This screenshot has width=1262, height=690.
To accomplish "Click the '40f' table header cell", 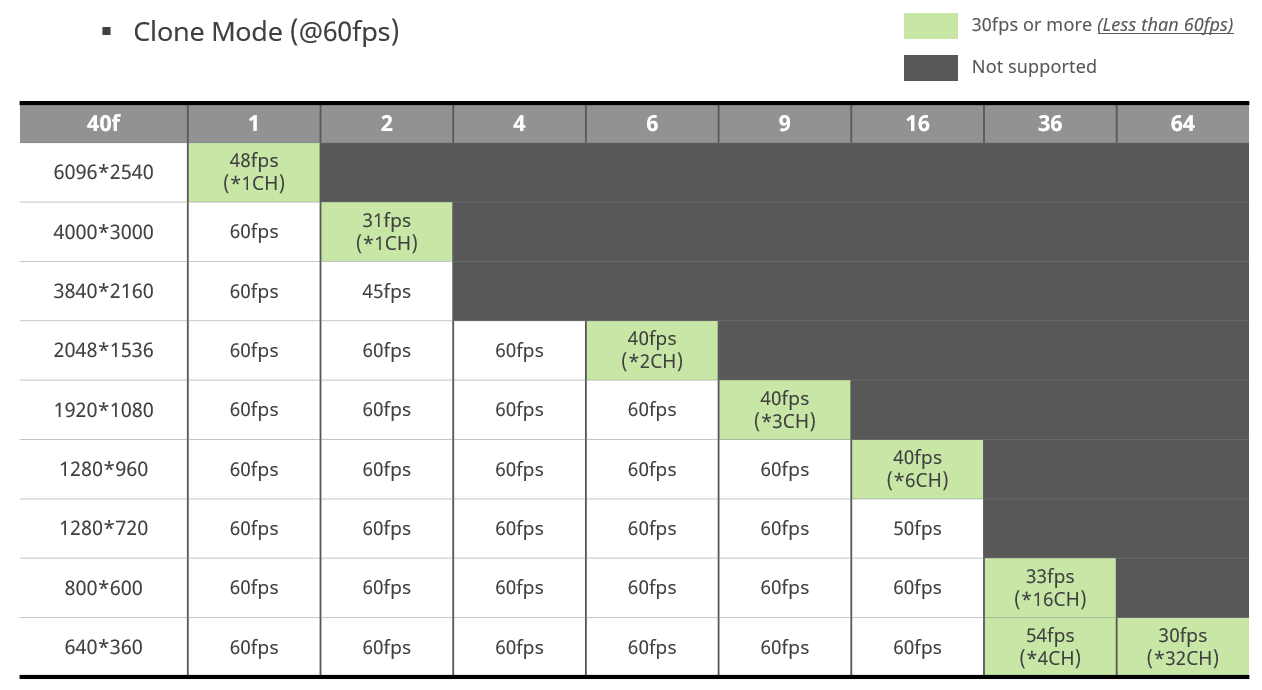I will click(103, 123).
